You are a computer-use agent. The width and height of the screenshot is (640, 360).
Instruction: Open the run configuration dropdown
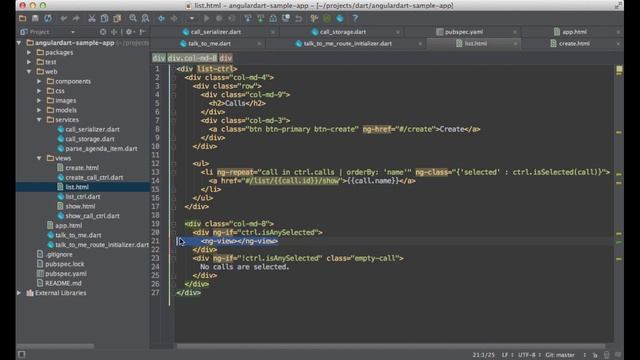click(x=191, y=18)
